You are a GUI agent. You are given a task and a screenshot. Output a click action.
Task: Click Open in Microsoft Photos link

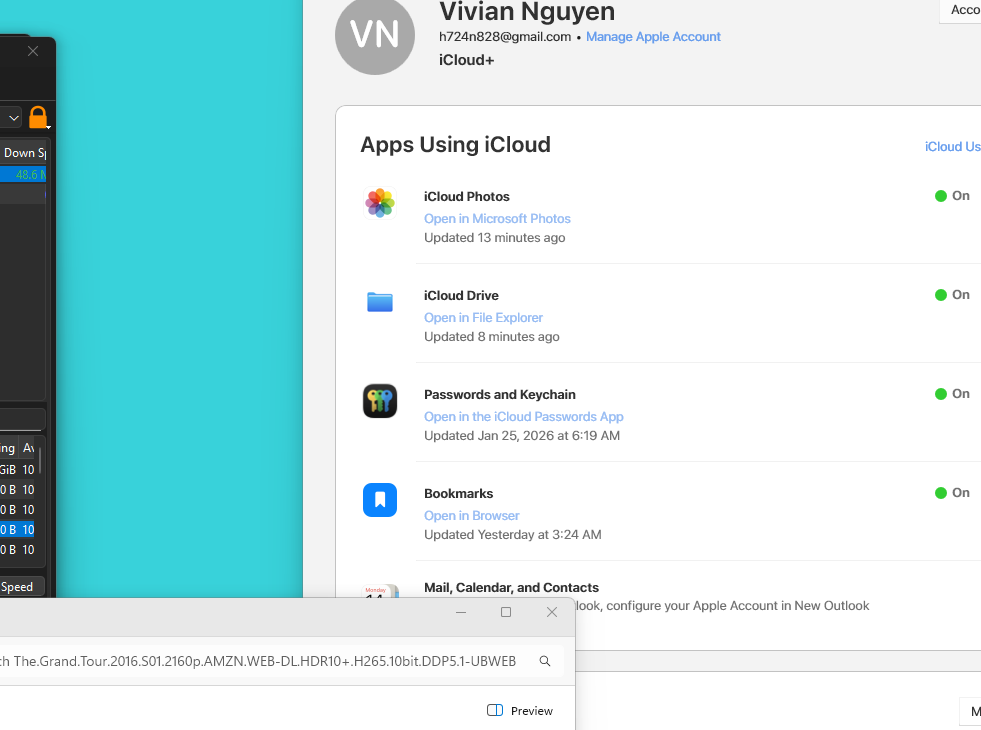[x=497, y=219]
